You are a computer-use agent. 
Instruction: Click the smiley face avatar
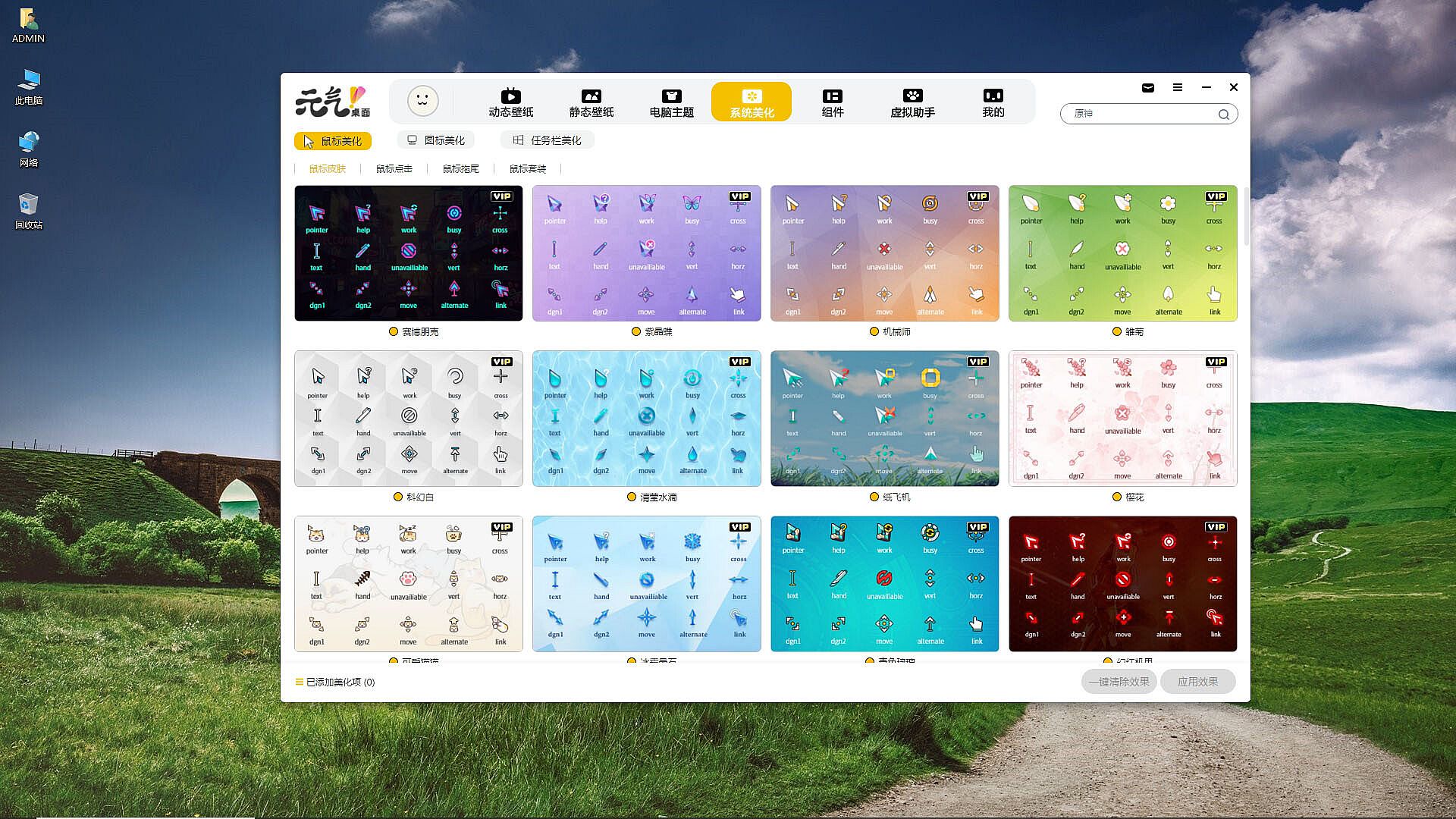(x=422, y=100)
